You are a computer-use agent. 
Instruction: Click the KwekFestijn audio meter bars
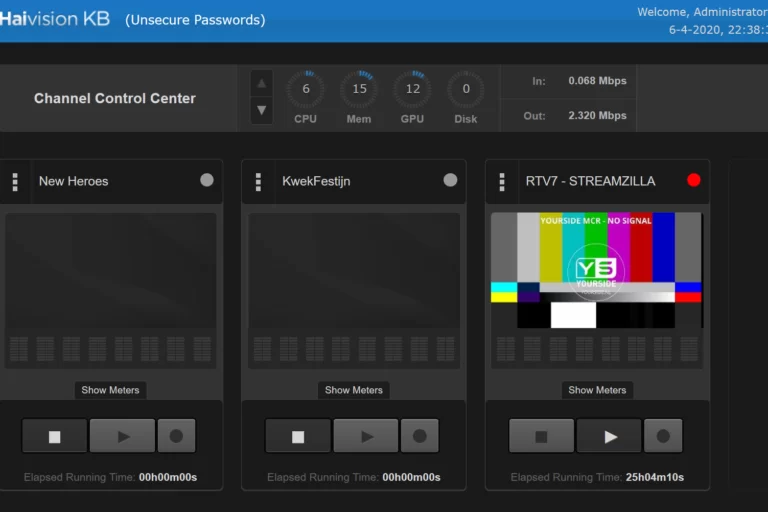pyautogui.click(x=354, y=349)
